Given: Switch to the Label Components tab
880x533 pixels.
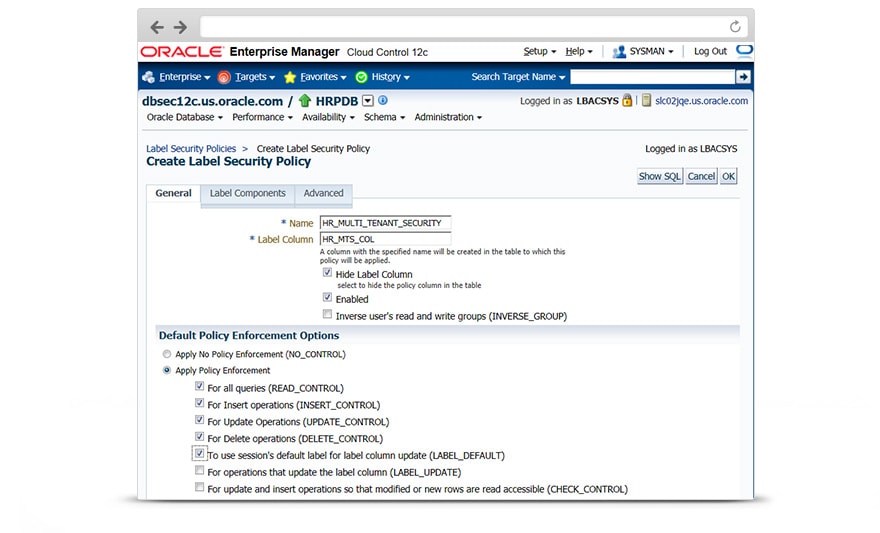Looking at the screenshot, I should [247, 193].
